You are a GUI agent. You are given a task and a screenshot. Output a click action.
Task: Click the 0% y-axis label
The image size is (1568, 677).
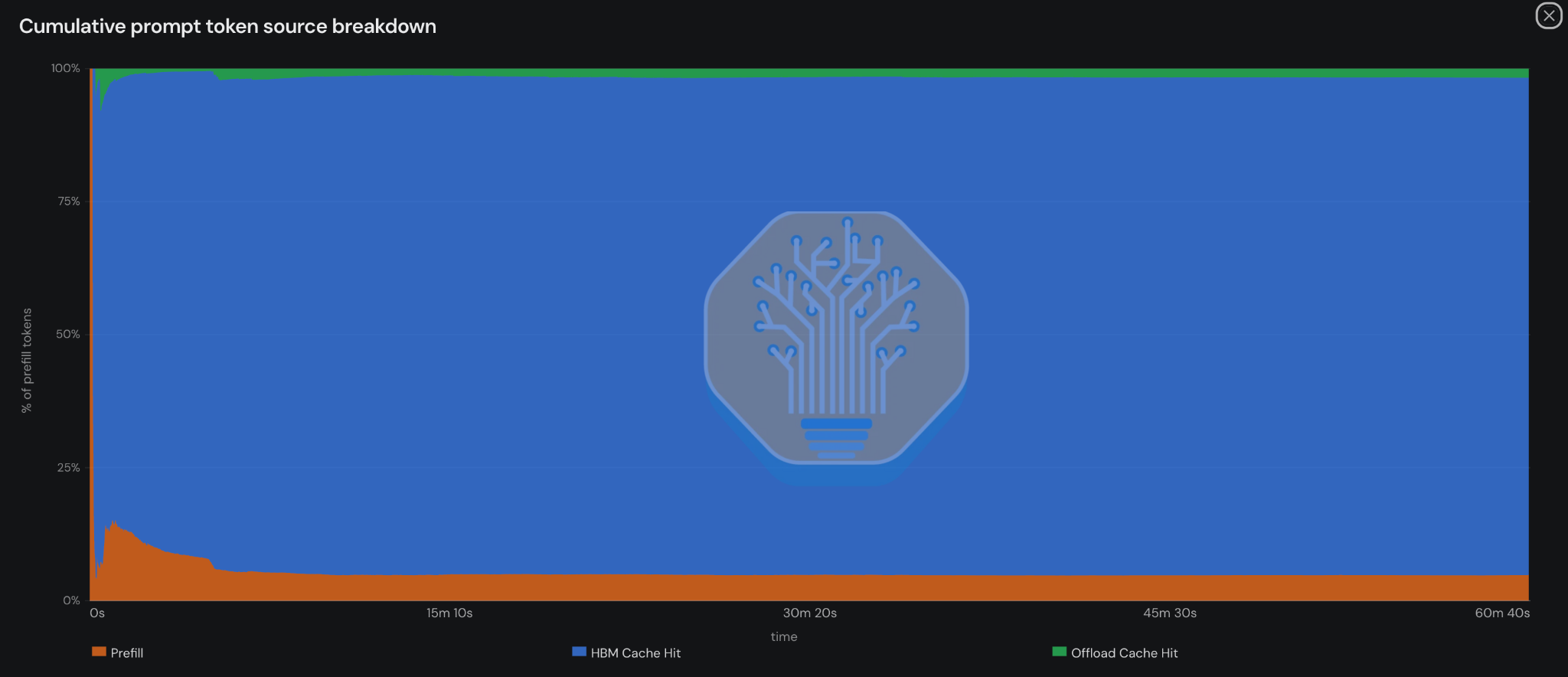pos(71,600)
